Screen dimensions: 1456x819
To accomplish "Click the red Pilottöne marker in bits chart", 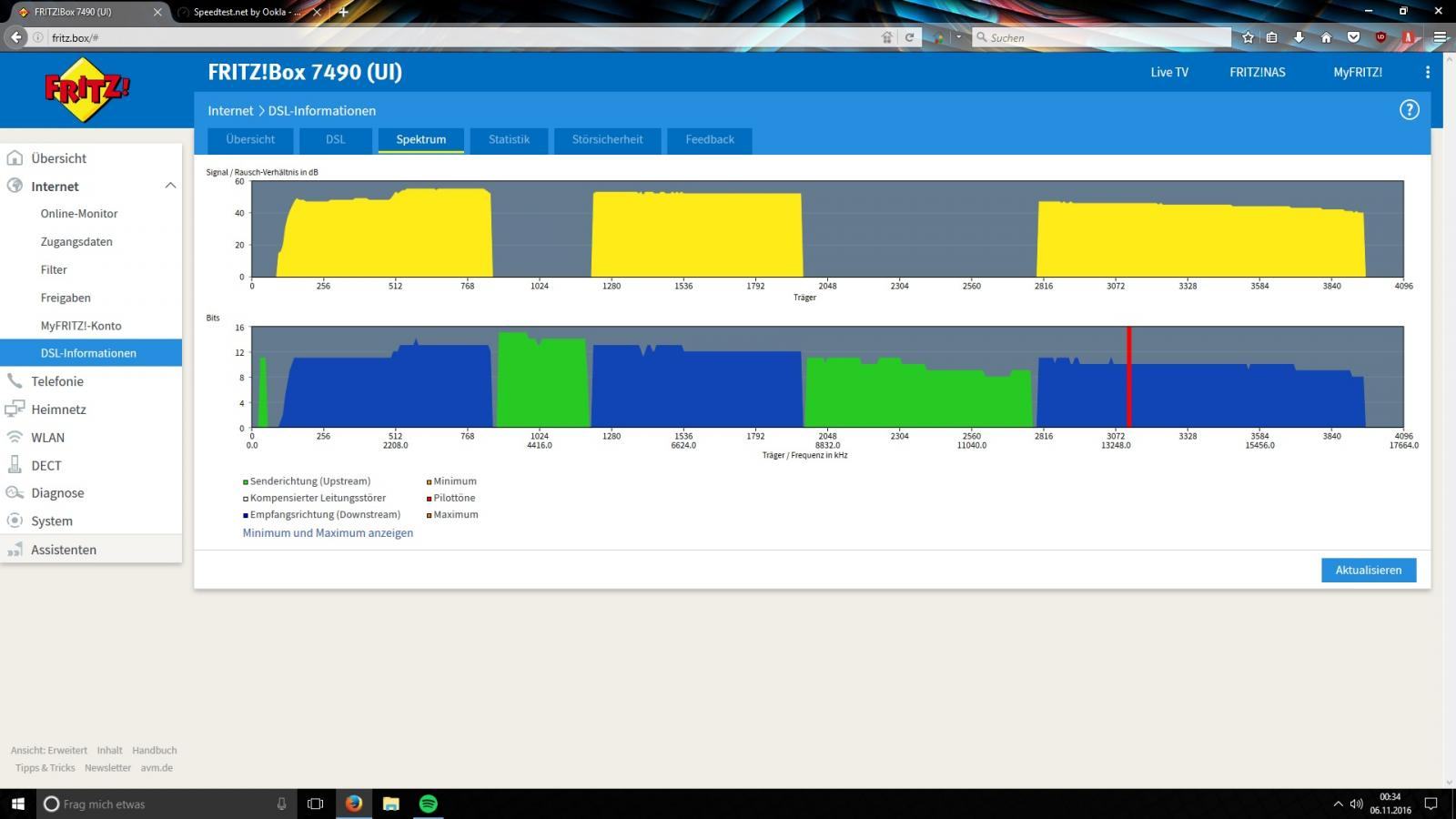I will click(x=1129, y=377).
